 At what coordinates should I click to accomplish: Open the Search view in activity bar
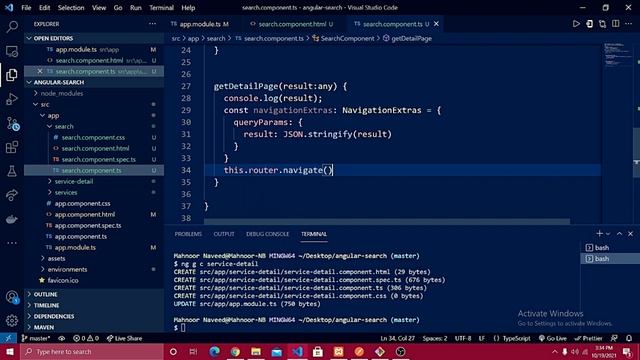tap(12, 27)
